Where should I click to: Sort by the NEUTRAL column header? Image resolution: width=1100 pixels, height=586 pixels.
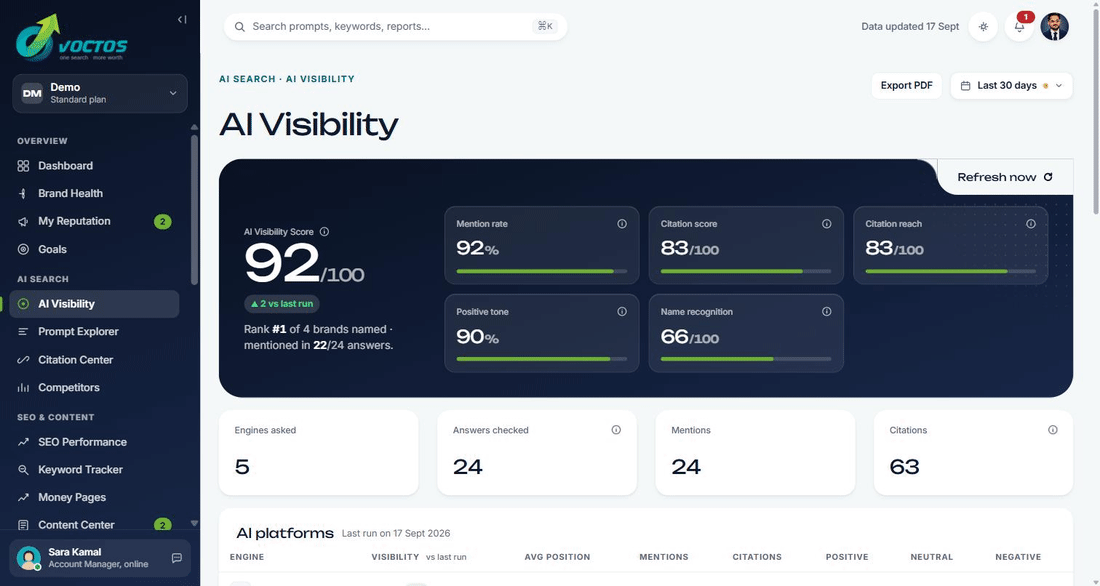coord(932,557)
